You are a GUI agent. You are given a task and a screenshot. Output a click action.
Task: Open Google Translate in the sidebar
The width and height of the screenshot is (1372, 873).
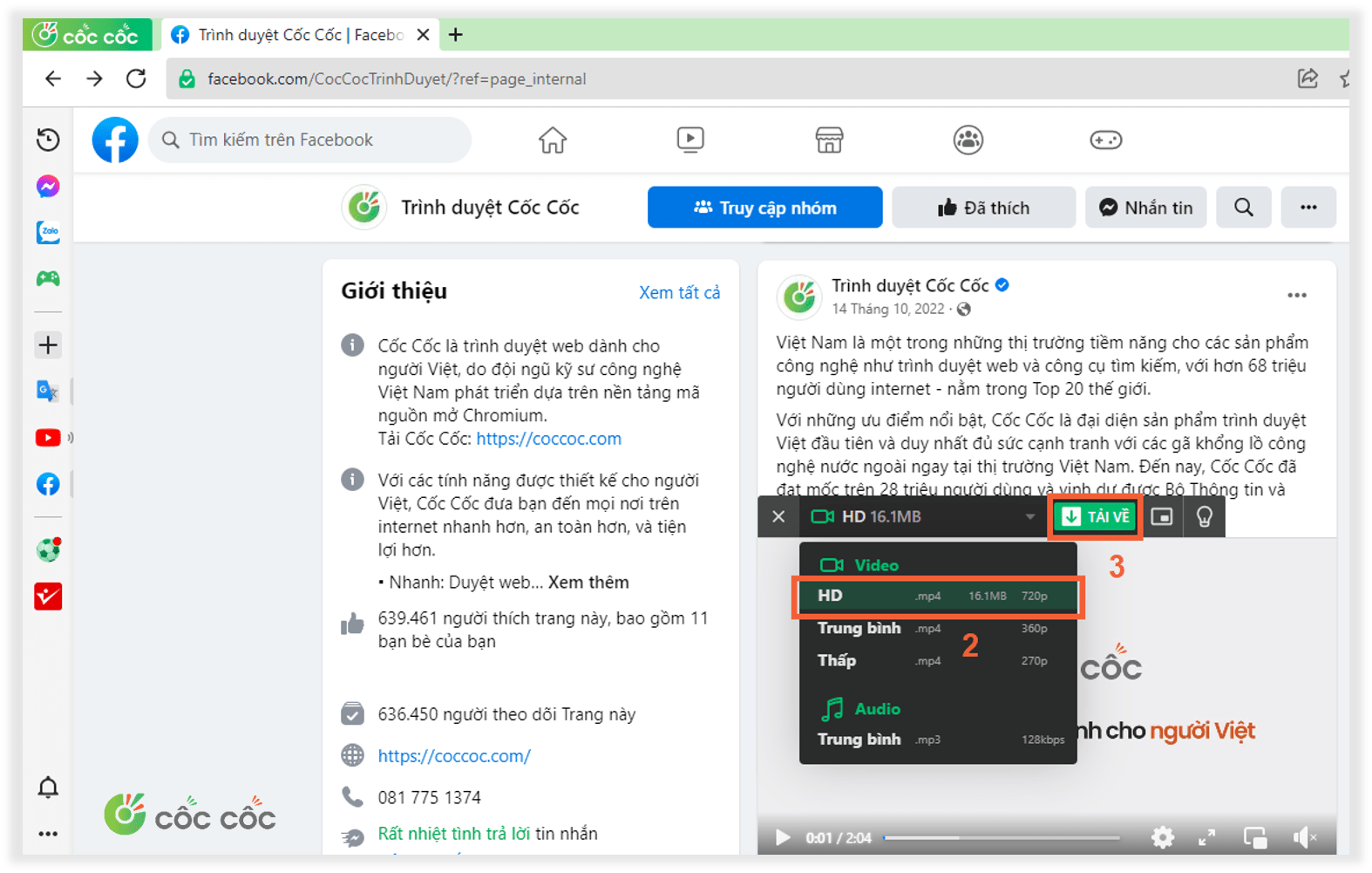point(48,391)
